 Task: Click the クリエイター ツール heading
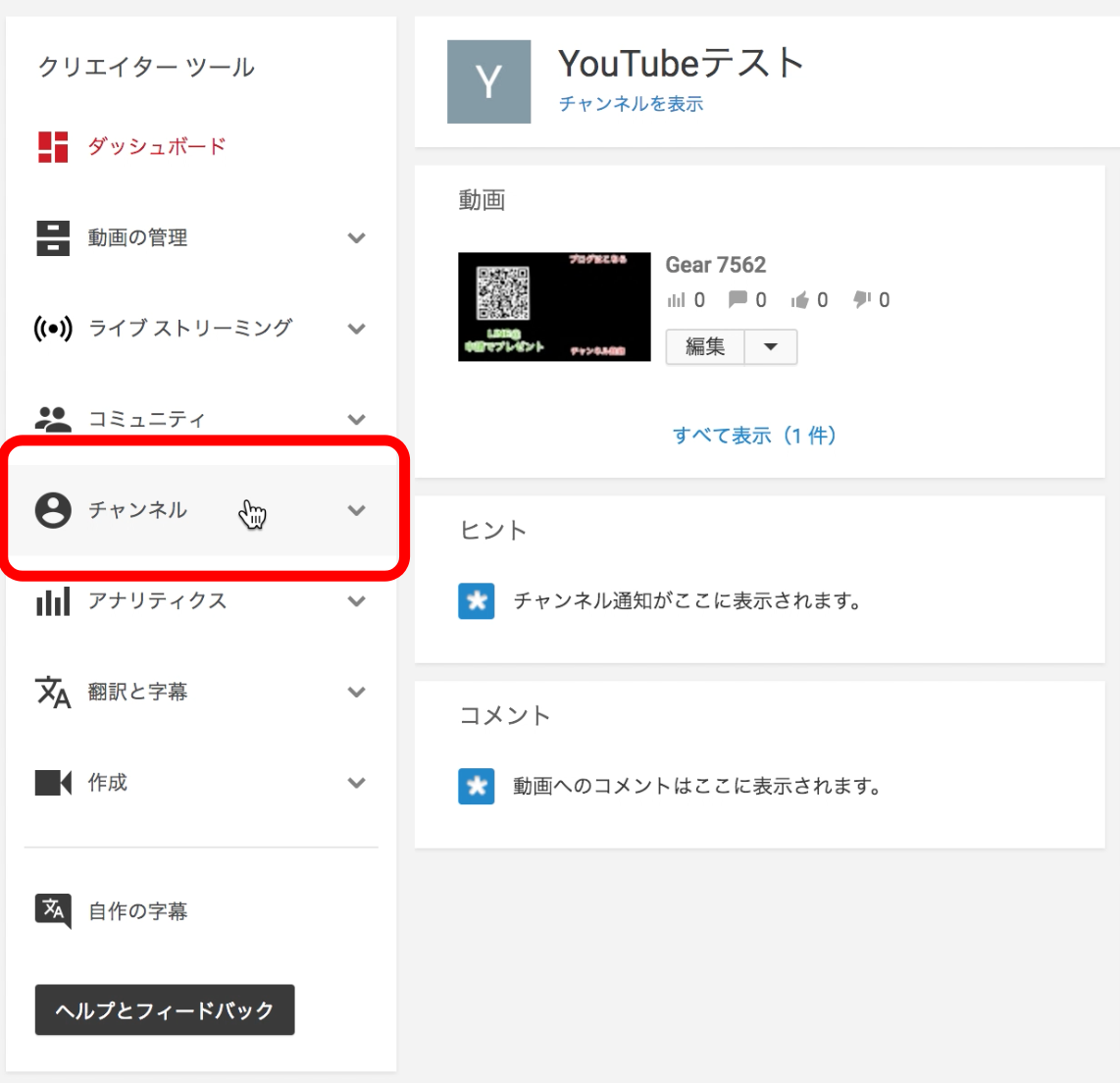[146, 67]
